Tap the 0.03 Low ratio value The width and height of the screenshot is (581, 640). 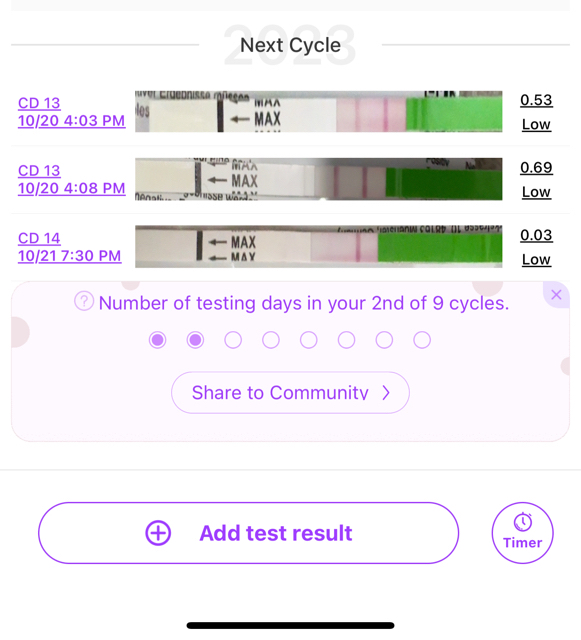[x=536, y=247]
